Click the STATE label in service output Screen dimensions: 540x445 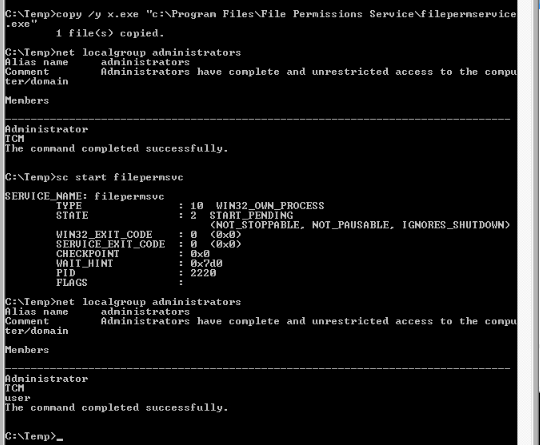(72, 216)
